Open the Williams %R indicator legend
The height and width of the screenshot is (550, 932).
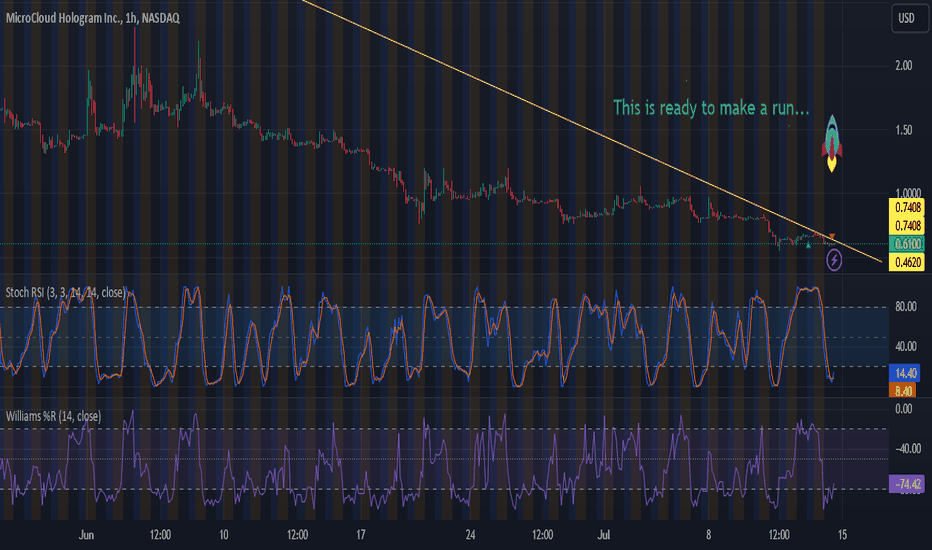click(x=53, y=416)
